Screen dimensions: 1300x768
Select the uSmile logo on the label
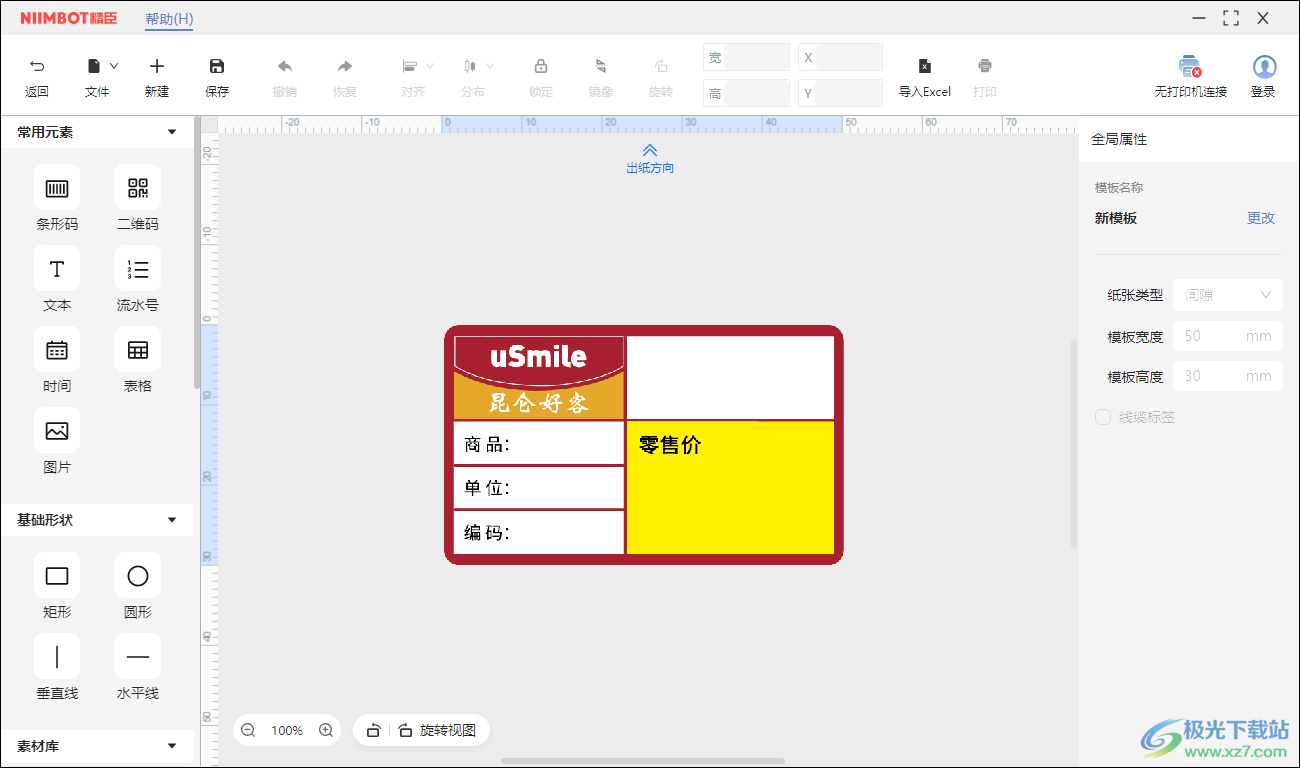click(x=539, y=356)
